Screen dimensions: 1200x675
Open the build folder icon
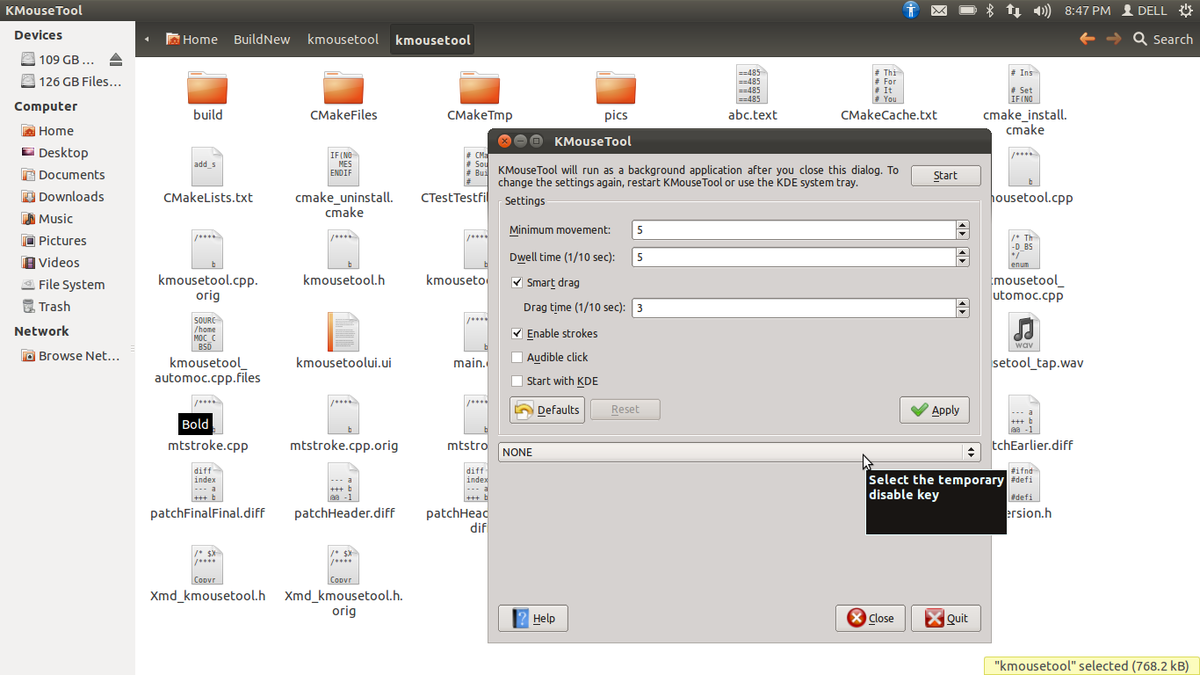point(207,88)
